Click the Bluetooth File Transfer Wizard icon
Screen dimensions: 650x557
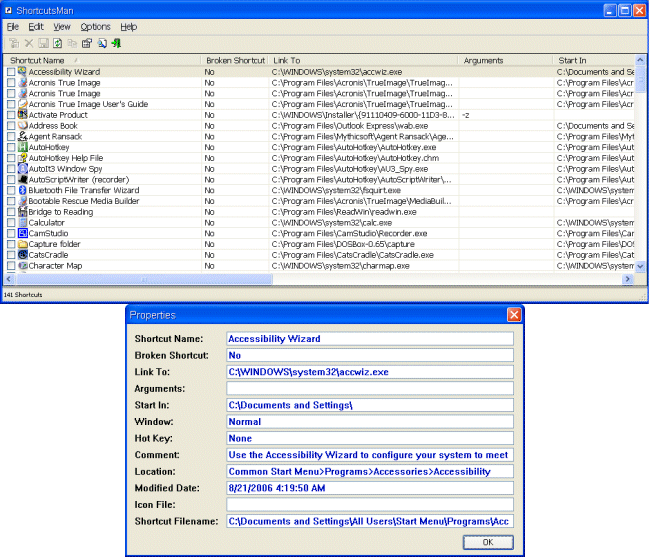tap(22, 190)
